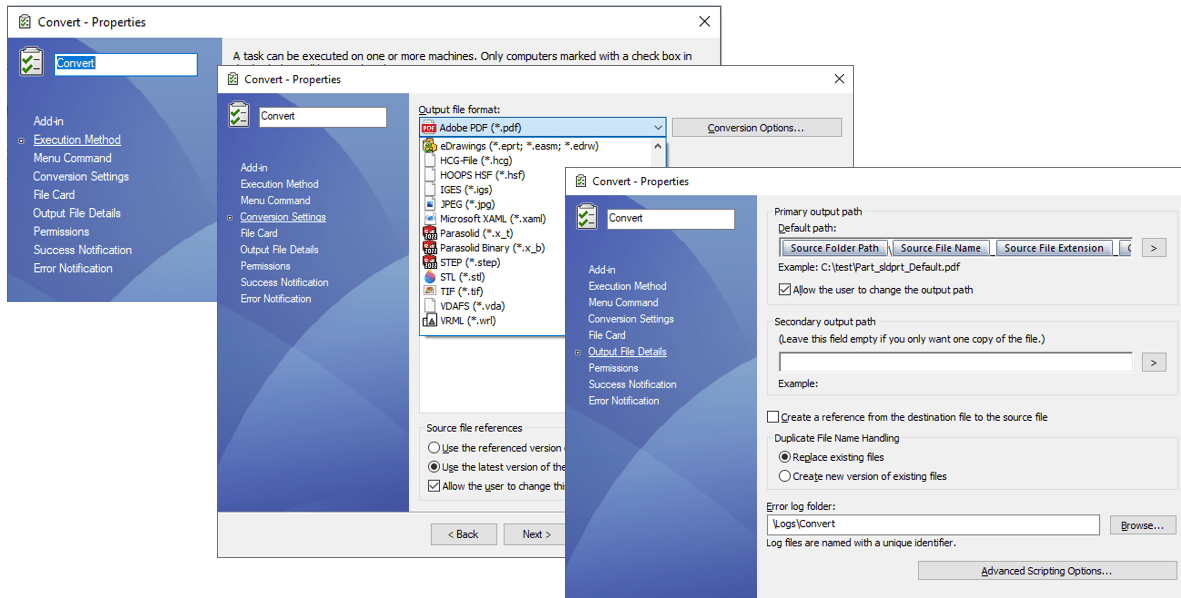Go to Error Notification in the front window
1181x598 pixels.
tap(624, 401)
